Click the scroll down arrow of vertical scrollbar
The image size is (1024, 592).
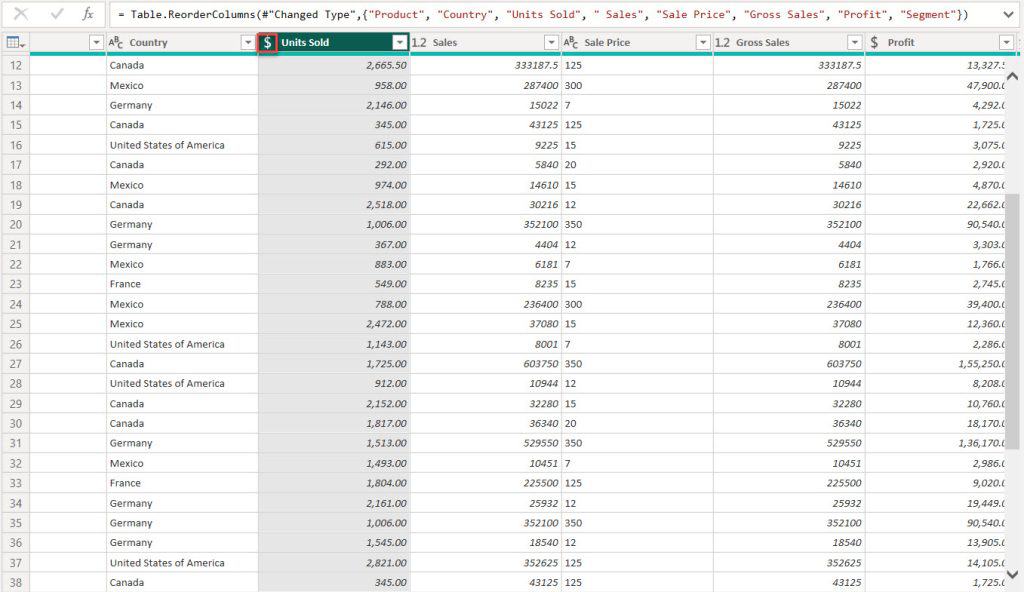tap(1012, 574)
